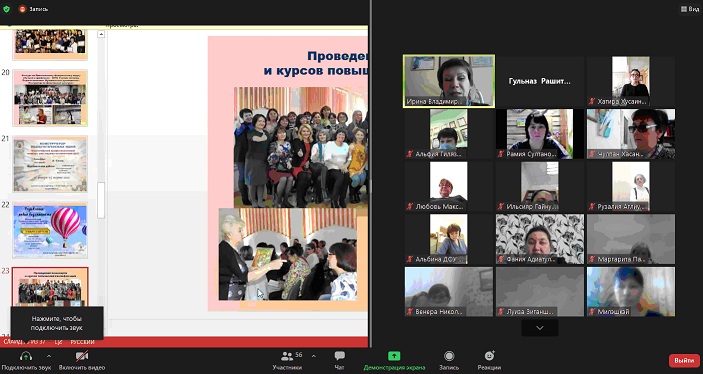
Task: Click muted microphone icon on Милюшкай tile
Action: pyautogui.click(x=592, y=312)
